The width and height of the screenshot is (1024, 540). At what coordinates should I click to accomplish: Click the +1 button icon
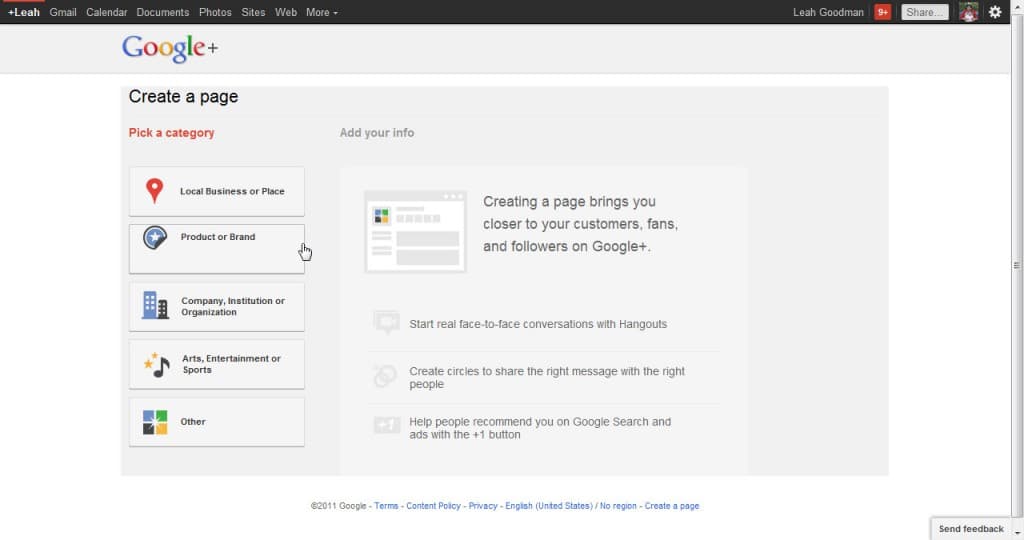[387, 426]
